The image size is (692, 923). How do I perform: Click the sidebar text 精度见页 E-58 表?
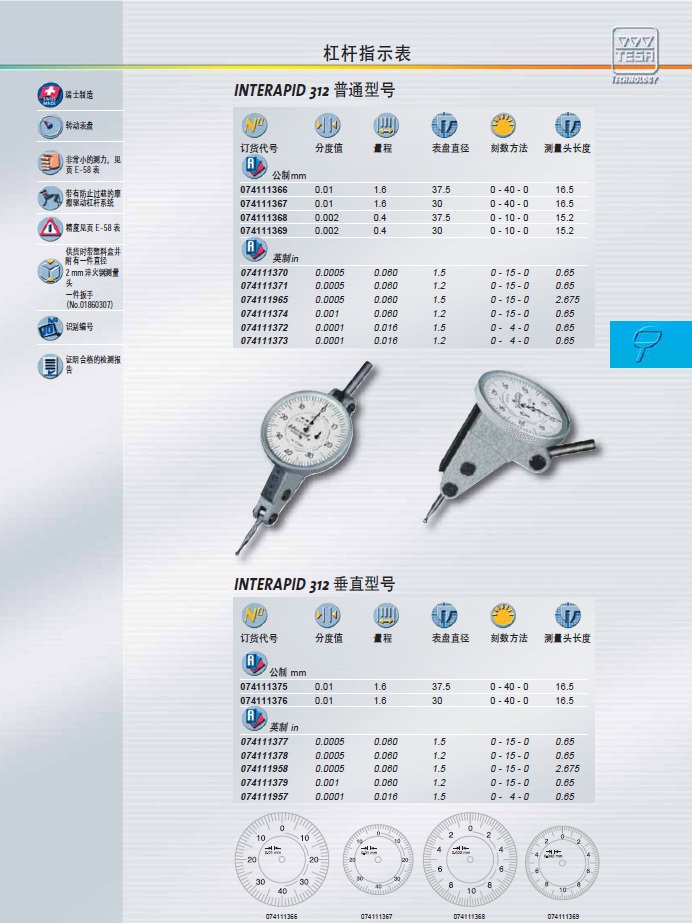93,228
